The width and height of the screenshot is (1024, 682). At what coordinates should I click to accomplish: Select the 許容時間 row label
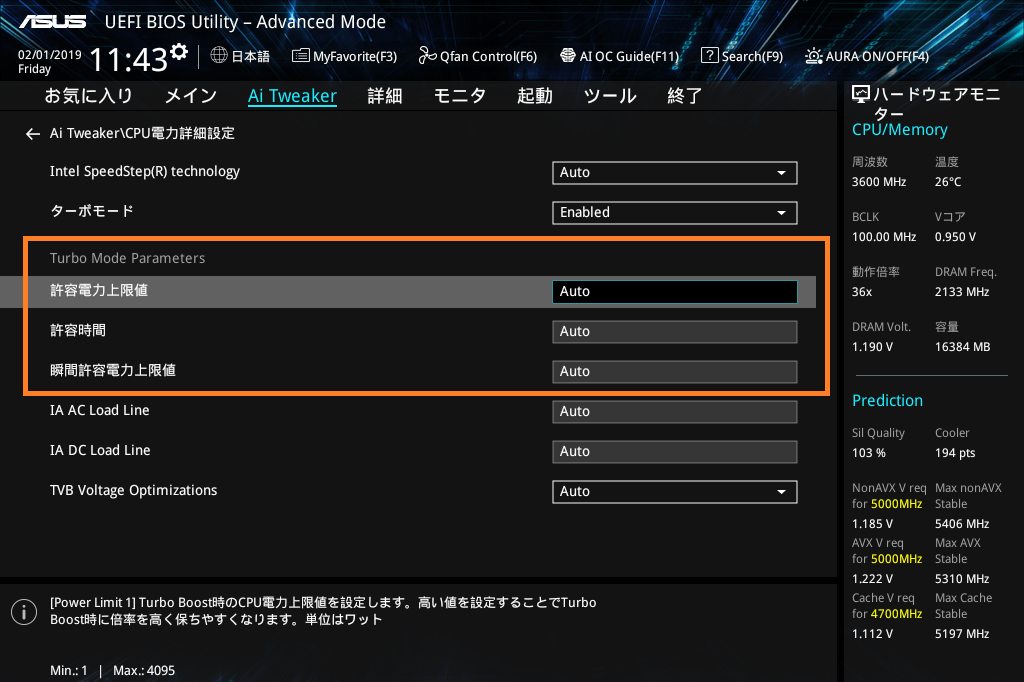pyautogui.click(x=78, y=330)
